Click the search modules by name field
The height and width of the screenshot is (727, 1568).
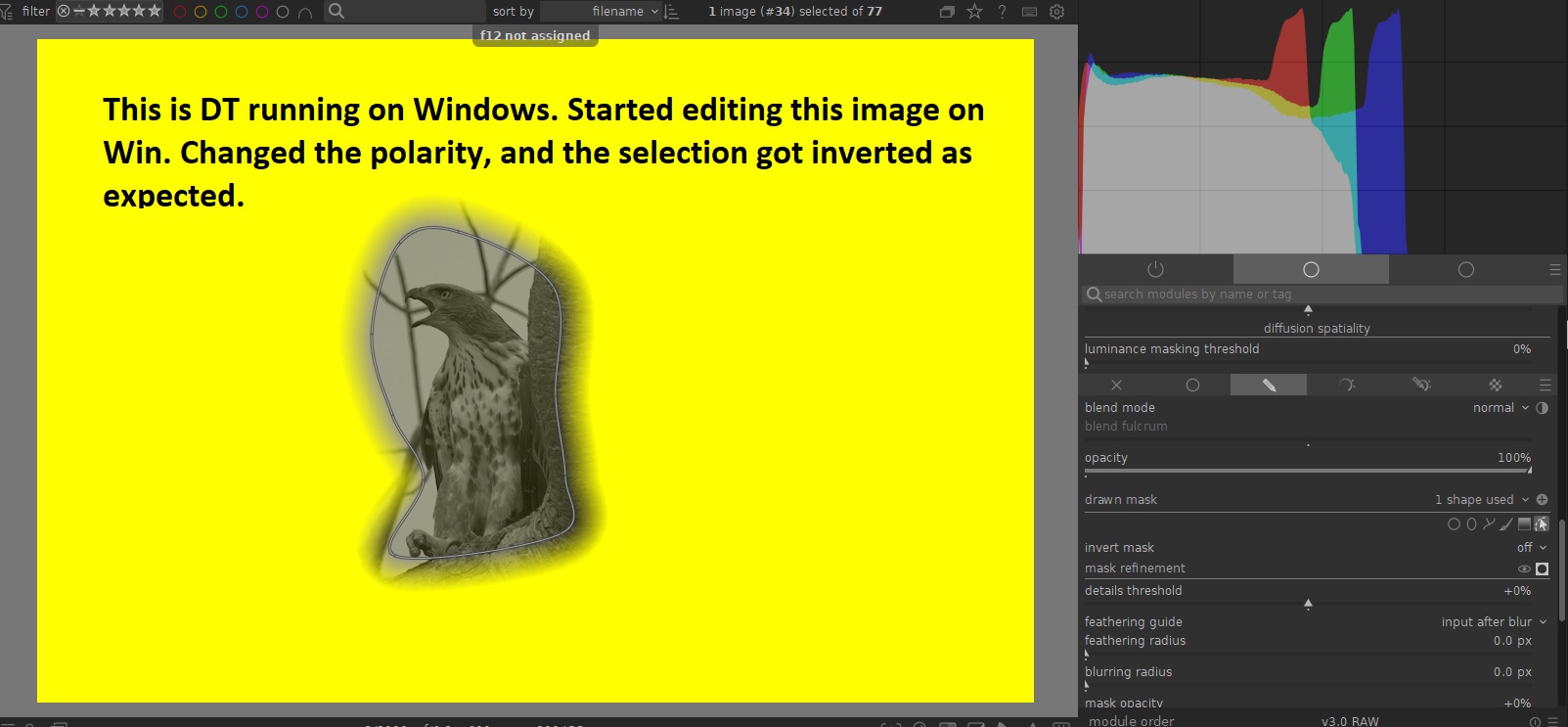click(x=1322, y=295)
